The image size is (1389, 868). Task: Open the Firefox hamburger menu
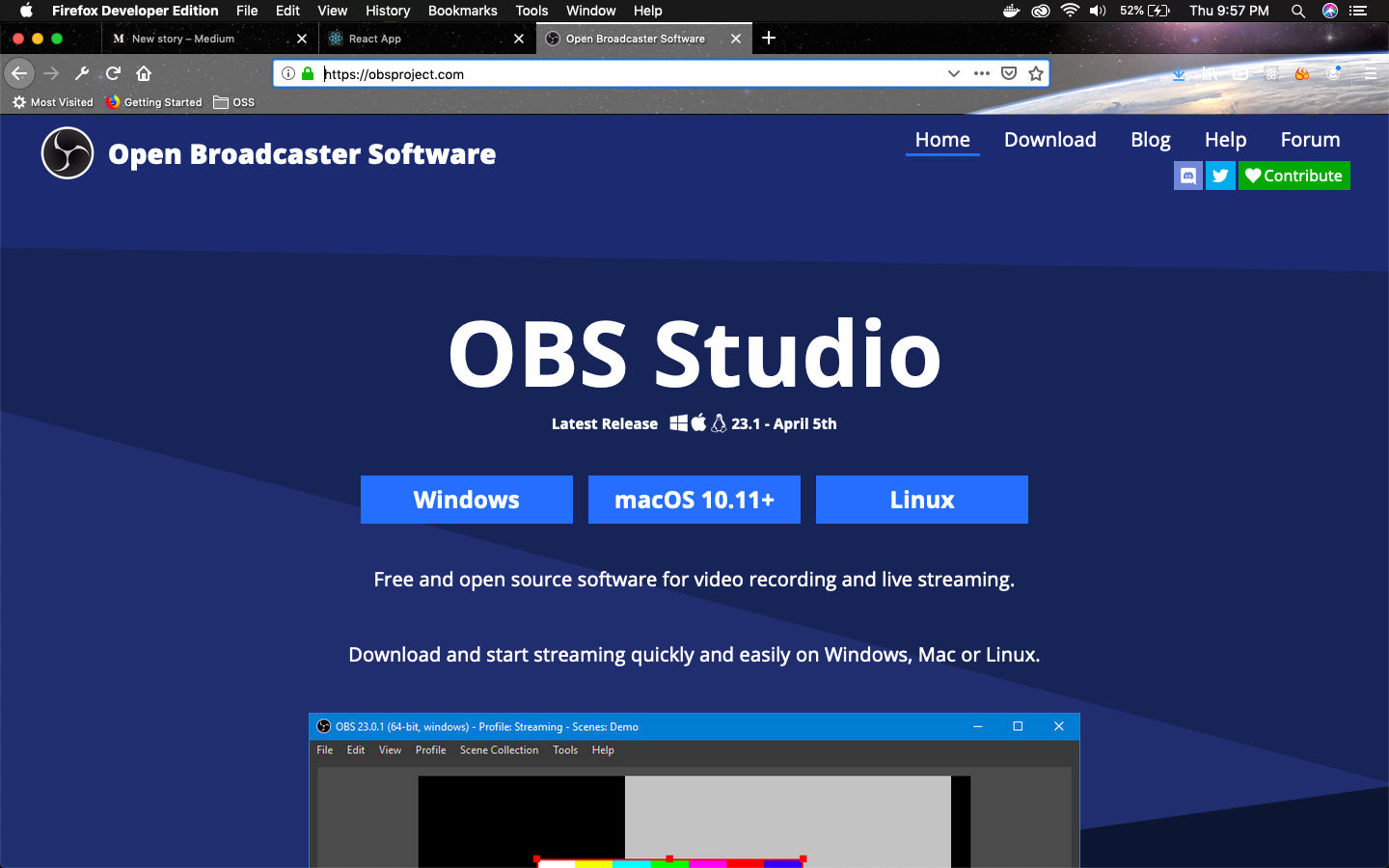click(x=1370, y=73)
